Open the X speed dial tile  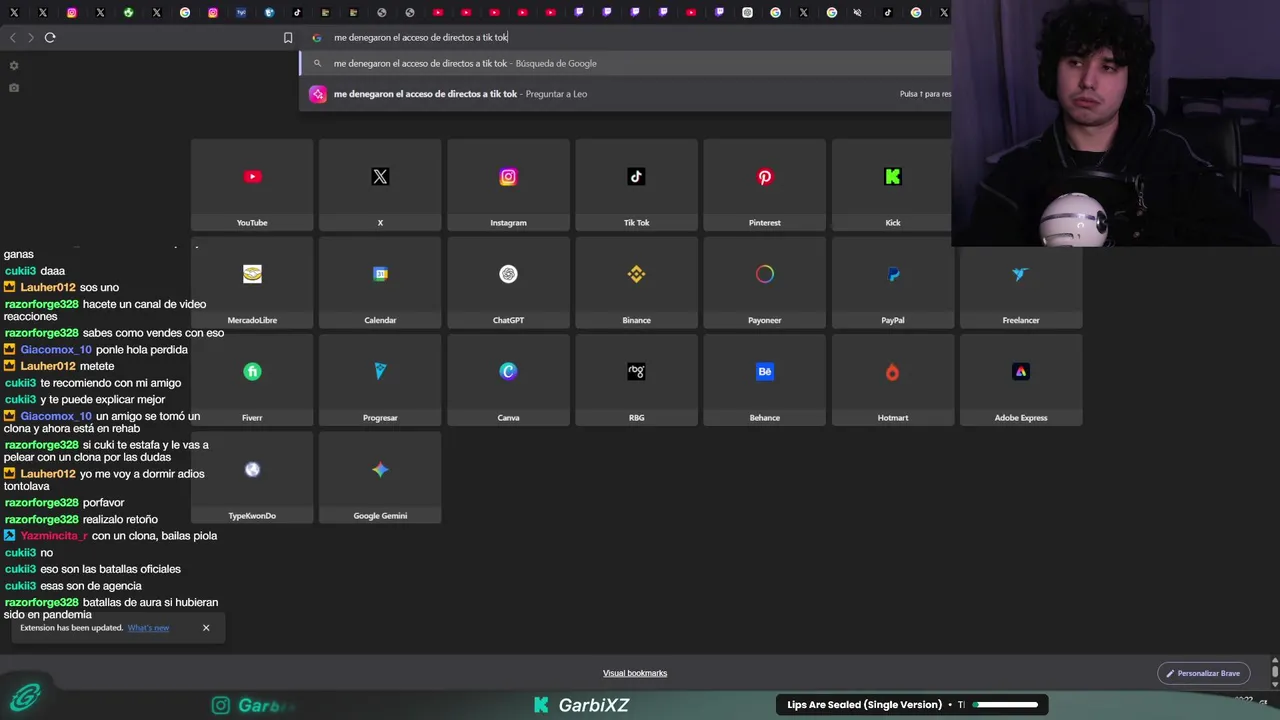380,185
